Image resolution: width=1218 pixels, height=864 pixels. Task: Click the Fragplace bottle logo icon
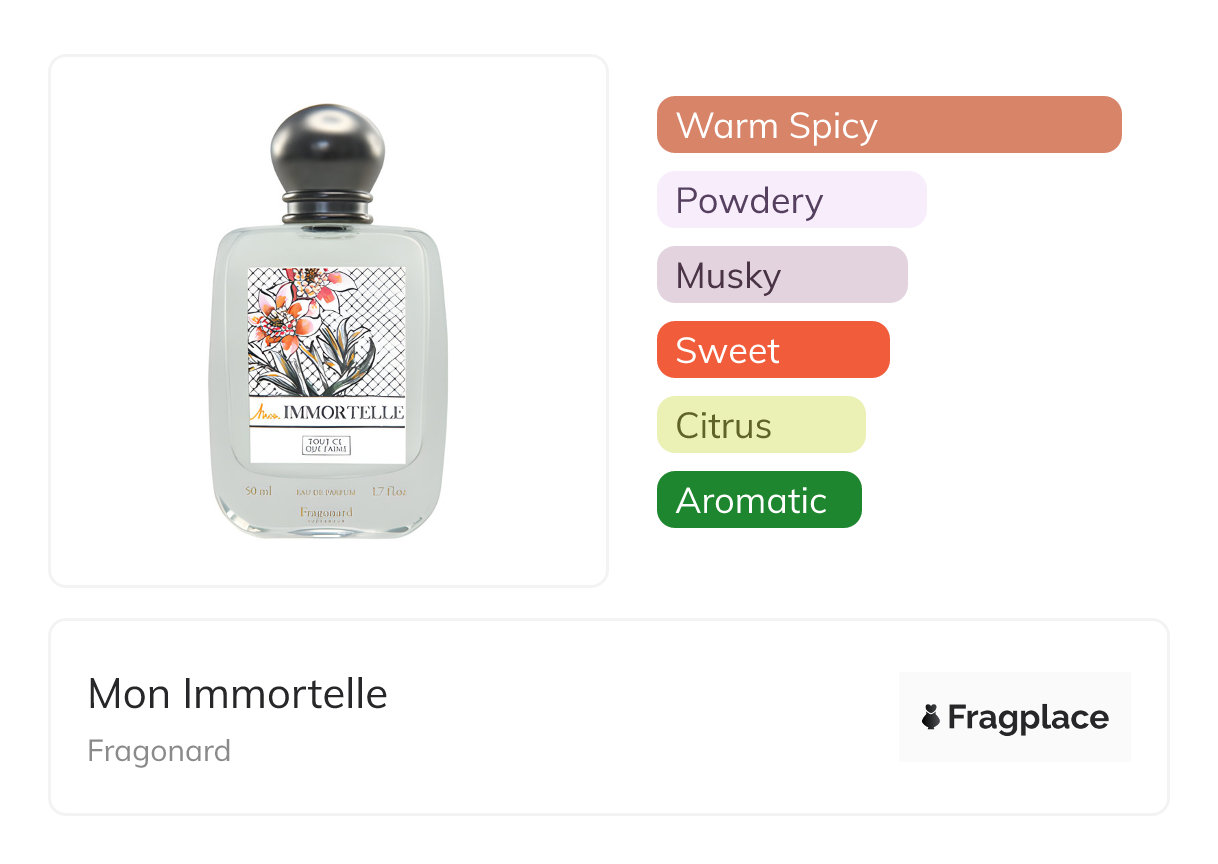[x=931, y=717]
